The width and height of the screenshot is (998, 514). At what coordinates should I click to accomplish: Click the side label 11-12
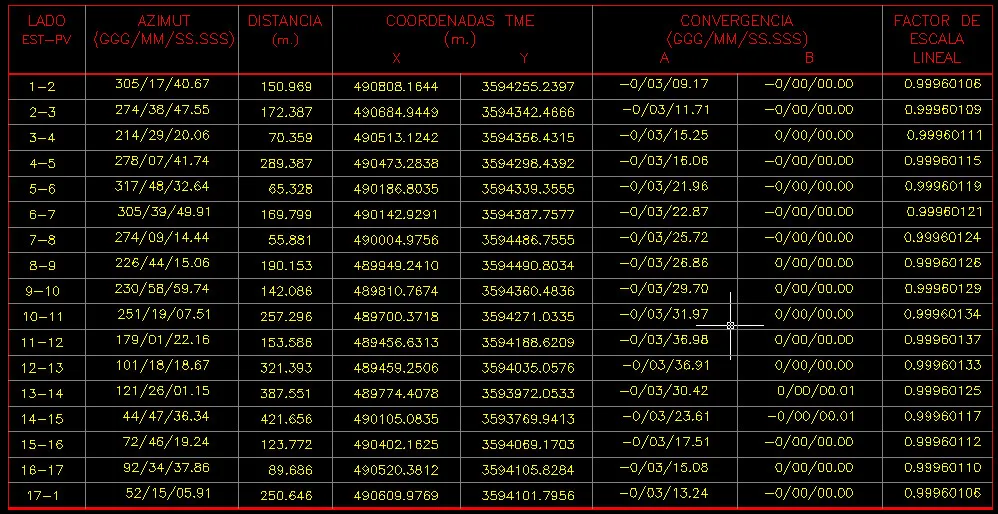click(43, 342)
